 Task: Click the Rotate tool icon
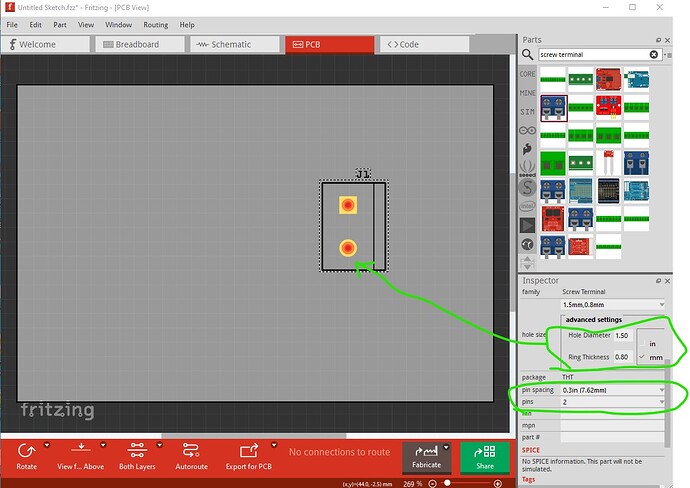[x=26, y=451]
